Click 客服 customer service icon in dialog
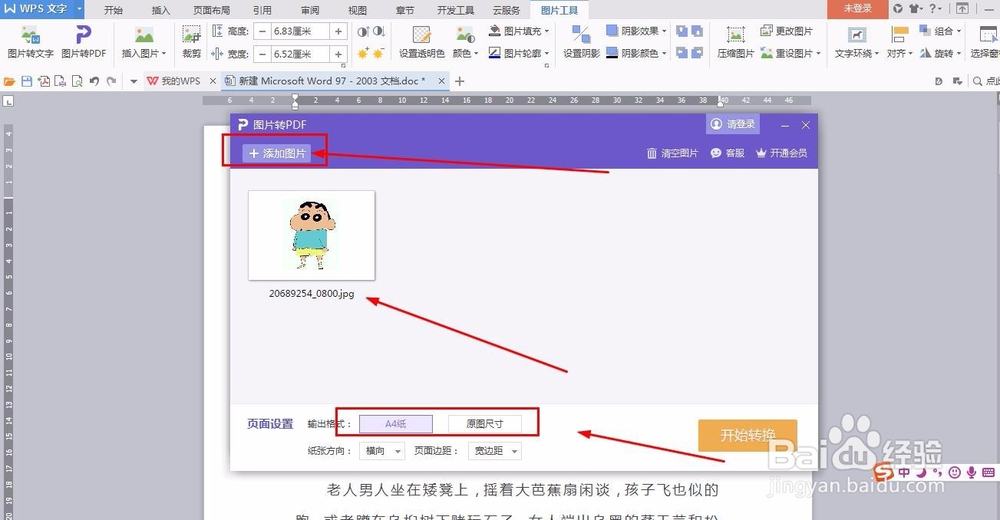 click(728, 153)
